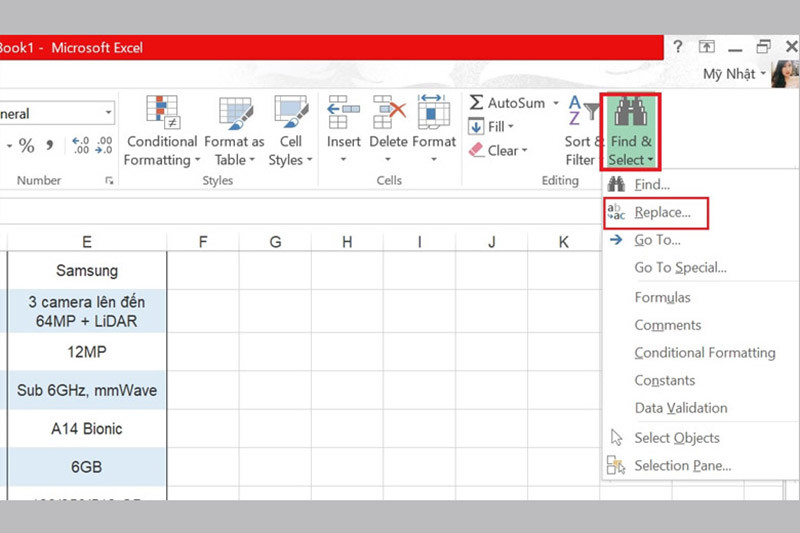
Task: Click the Excel Help question mark
Action: 678,47
